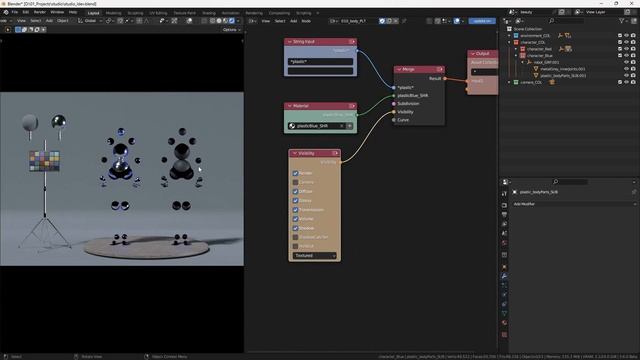Select solid viewport shading mode

coord(219,21)
